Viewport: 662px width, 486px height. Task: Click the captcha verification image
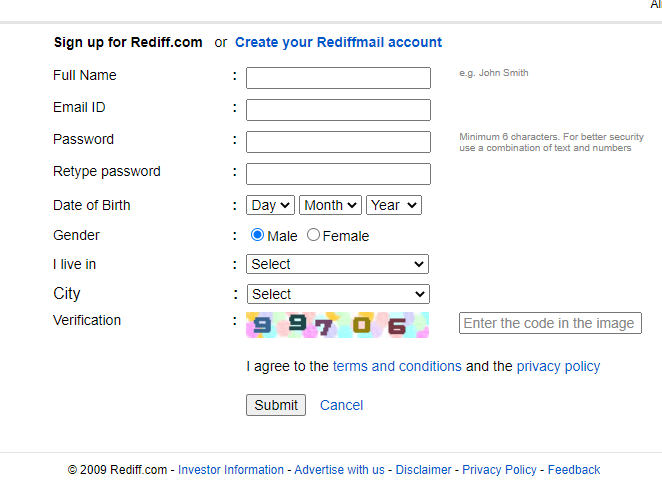pyautogui.click(x=337, y=325)
